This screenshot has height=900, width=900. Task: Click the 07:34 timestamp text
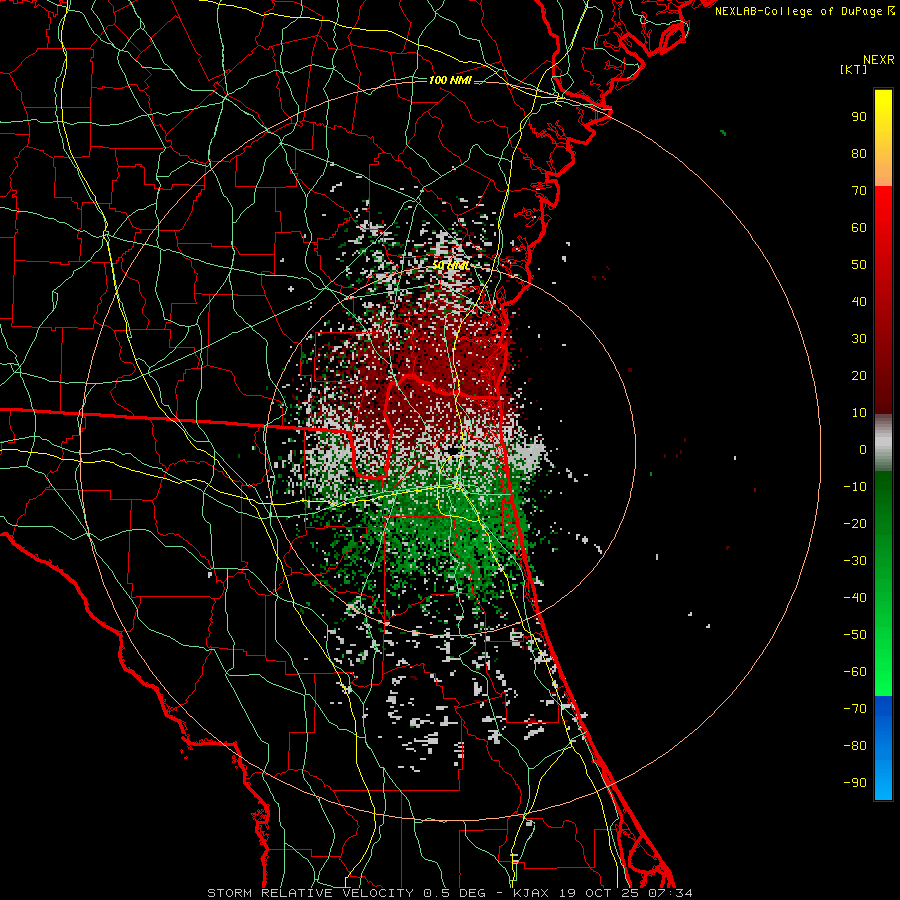(x=669, y=893)
